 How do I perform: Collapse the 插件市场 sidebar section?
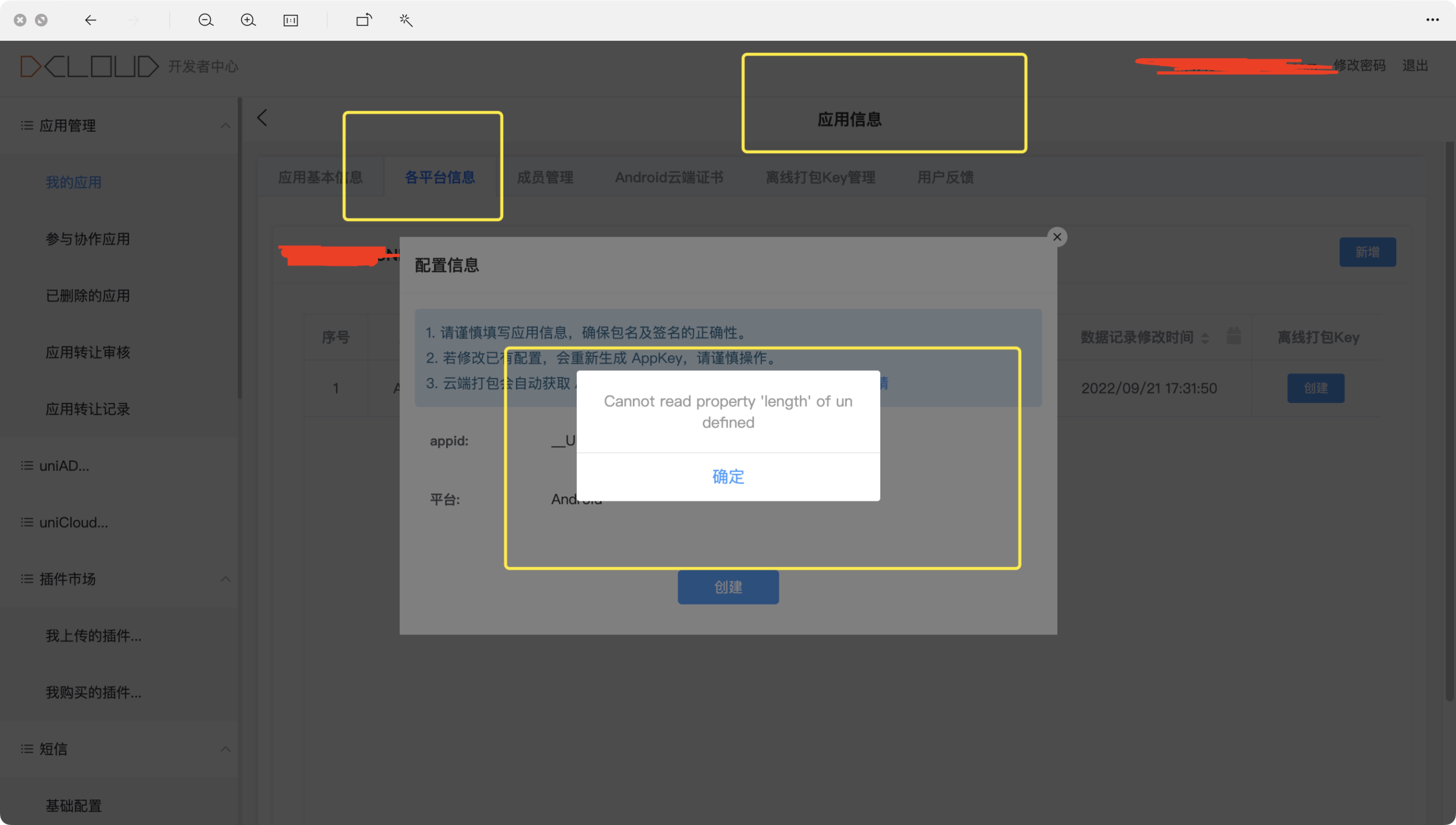pos(225,579)
